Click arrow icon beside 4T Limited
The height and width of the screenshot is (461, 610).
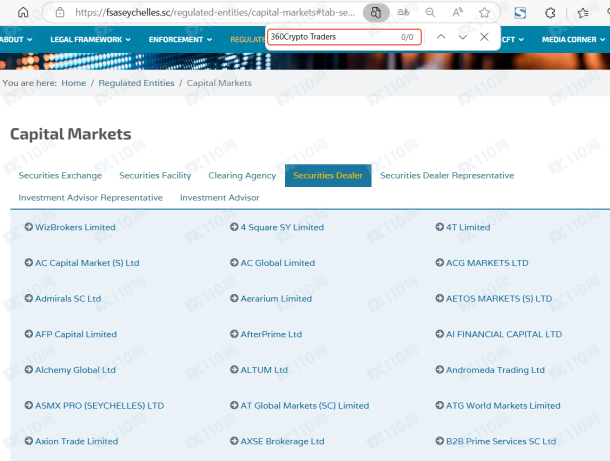tap(440, 227)
